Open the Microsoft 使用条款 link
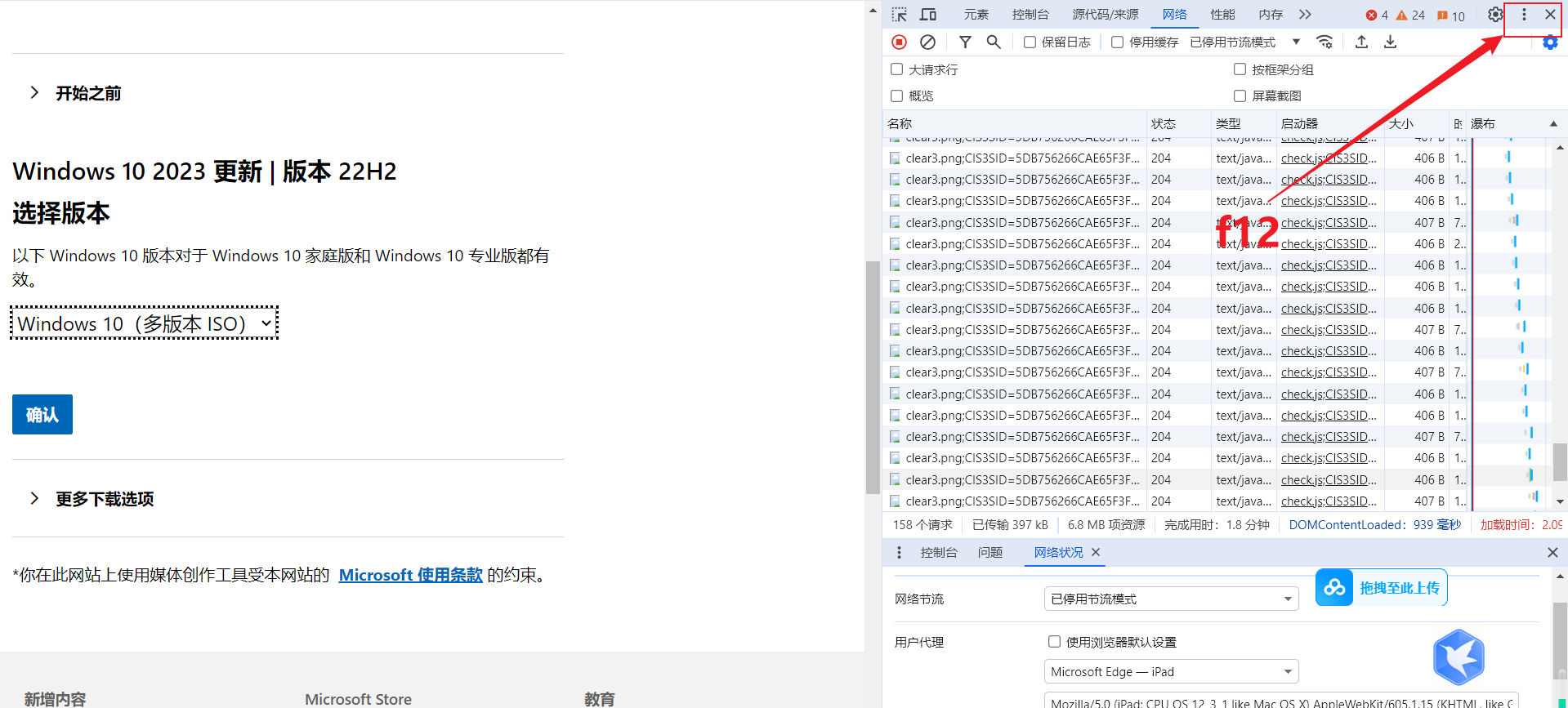The width and height of the screenshot is (1568, 708). (411, 575)
